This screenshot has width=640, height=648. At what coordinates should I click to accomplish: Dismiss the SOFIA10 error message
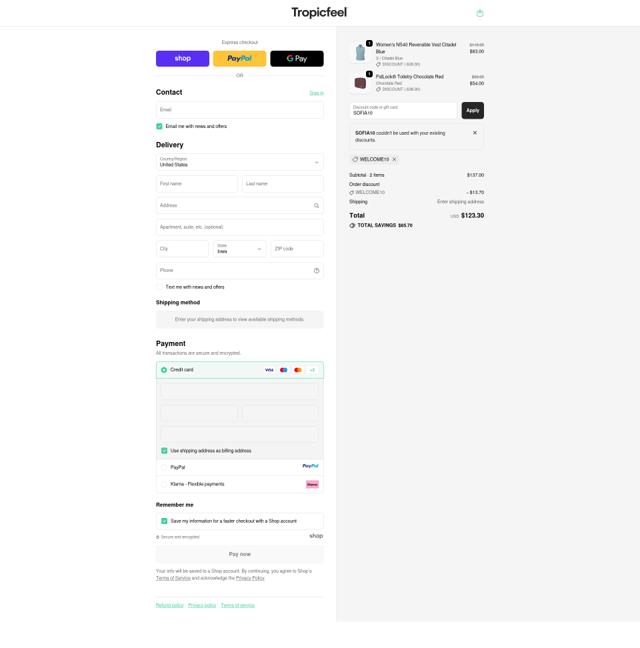[475, 133]
